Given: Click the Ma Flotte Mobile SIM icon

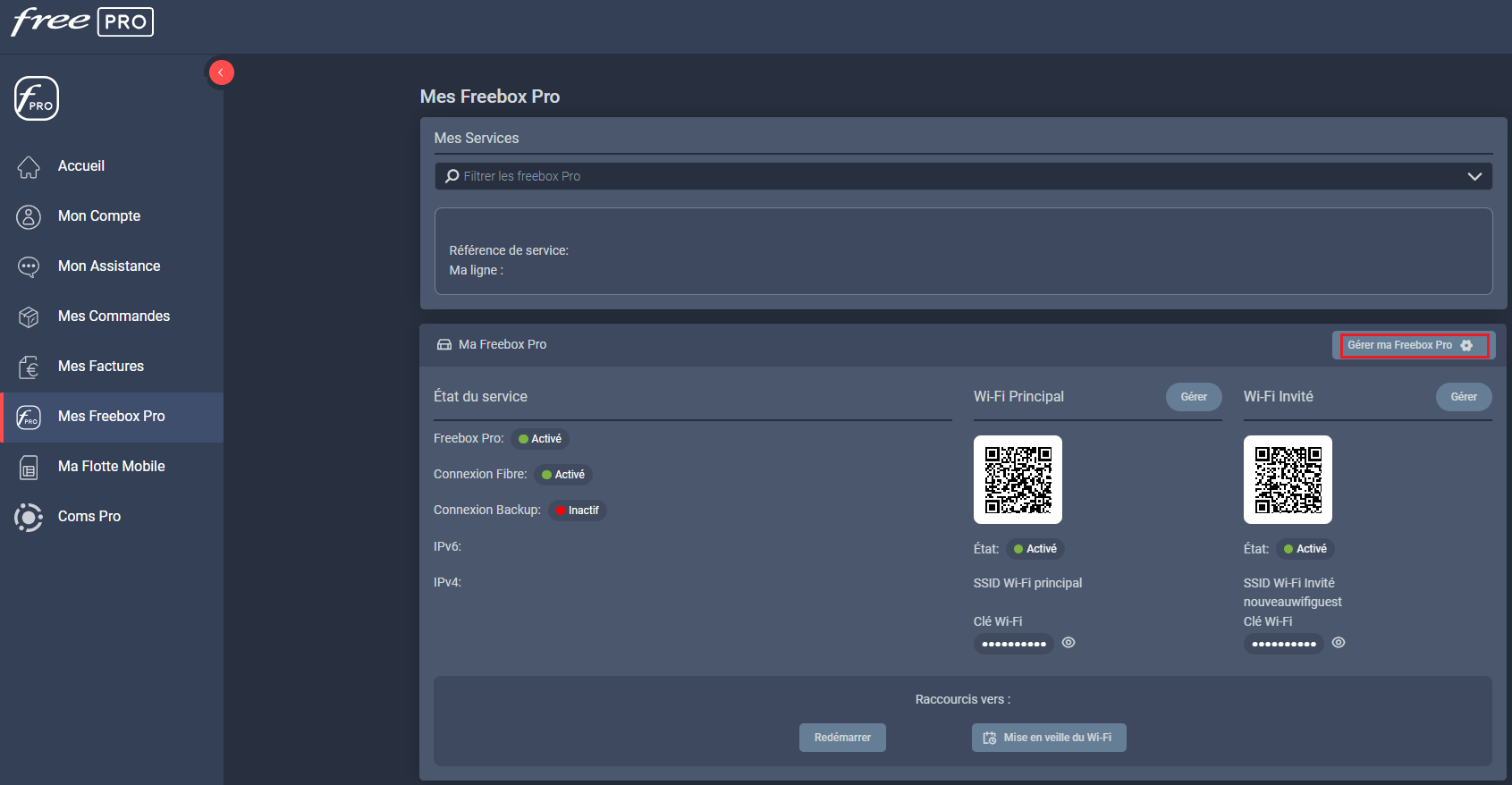Looking at the screenshot, I should pyautogui.click(x=29, y=467).
